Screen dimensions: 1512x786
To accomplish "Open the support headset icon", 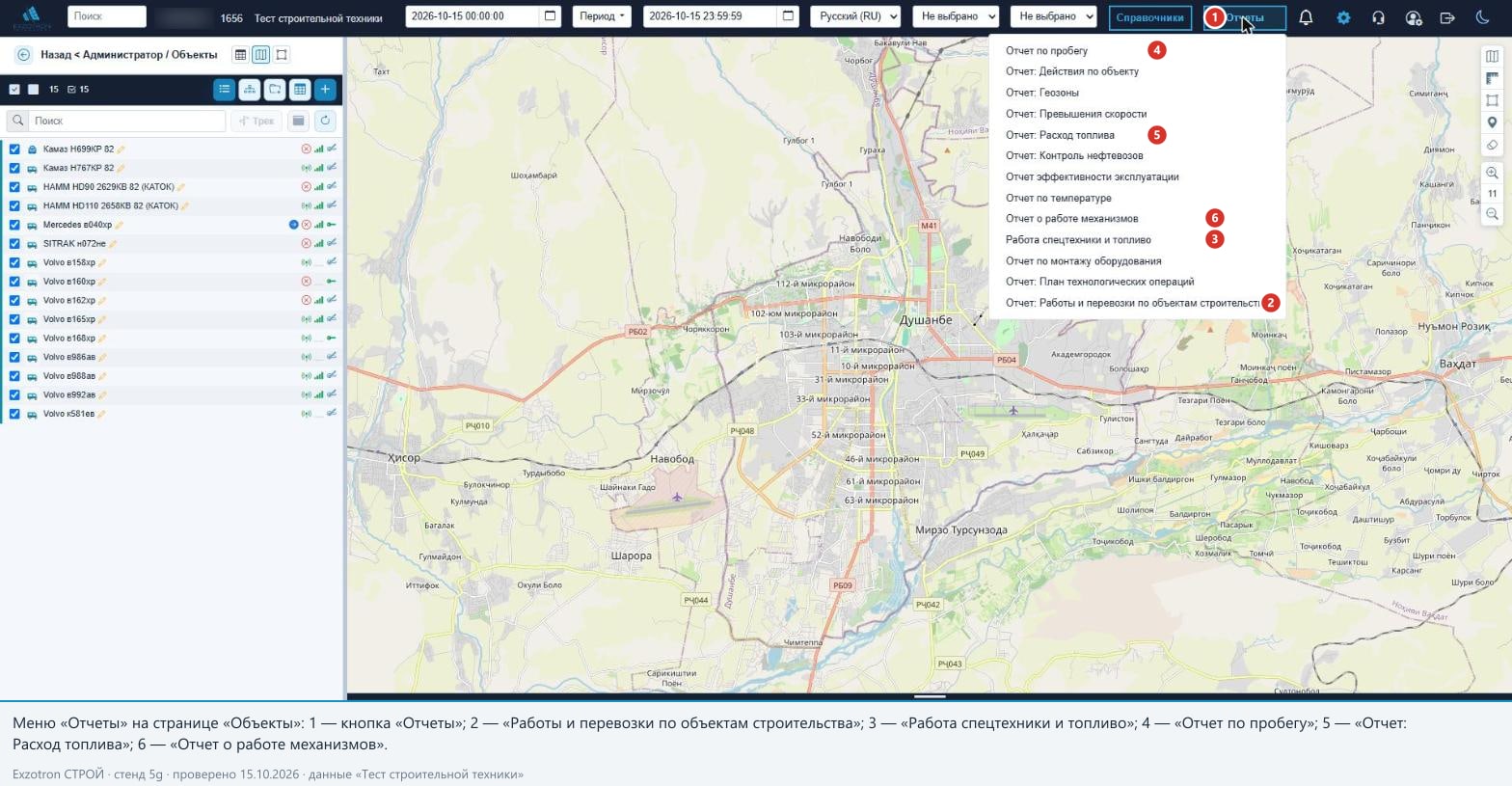I will pyautogui.click(x=1378, y=17).
